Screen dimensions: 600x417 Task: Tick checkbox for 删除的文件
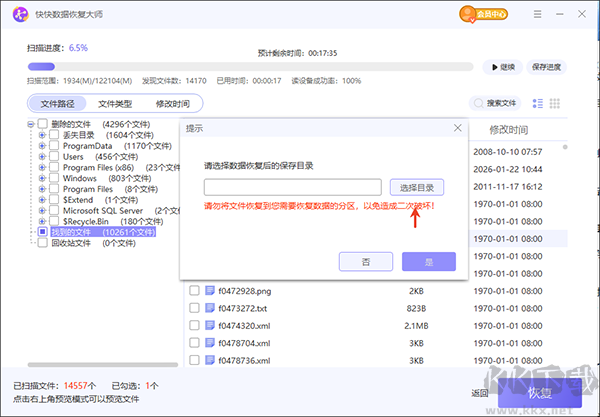[42, 124]
